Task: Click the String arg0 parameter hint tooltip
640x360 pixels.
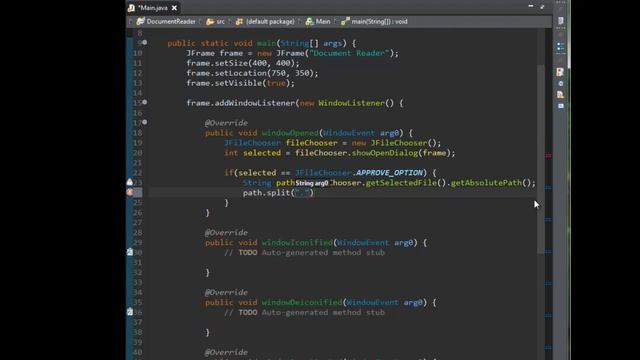Action: (x=312, y=183)
